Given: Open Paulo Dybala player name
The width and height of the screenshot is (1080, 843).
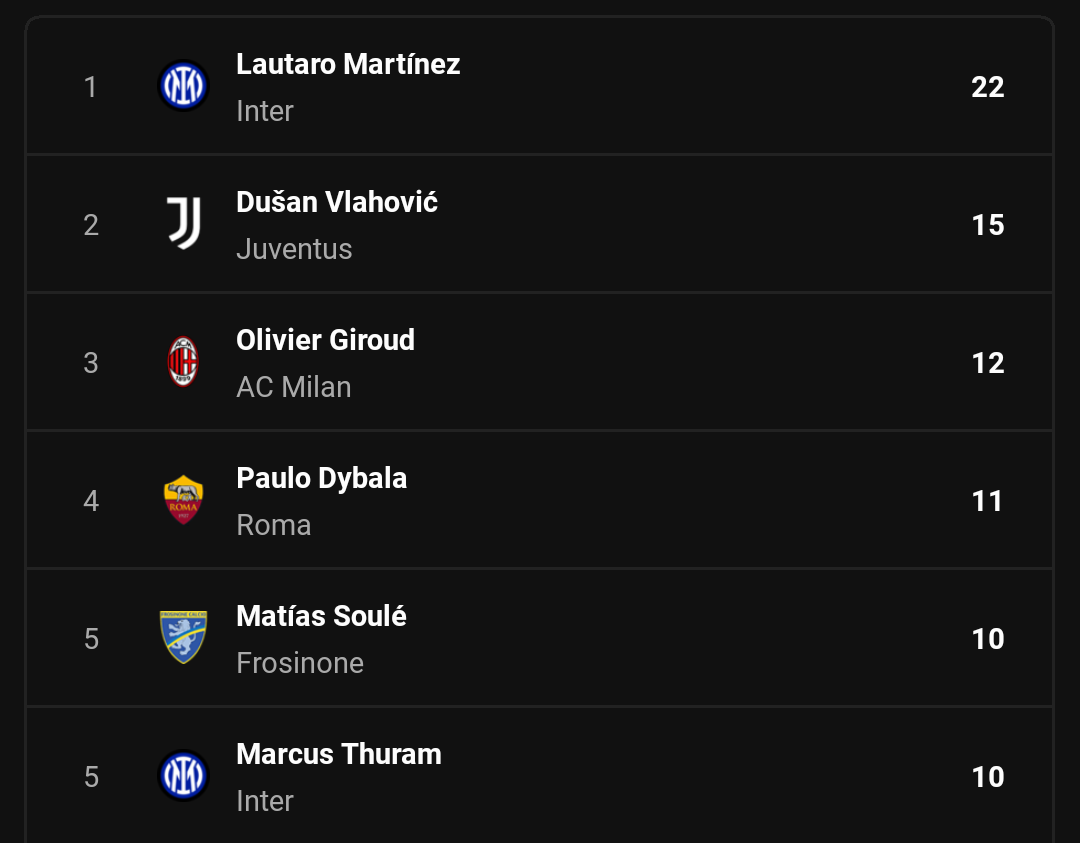Looking at the screenshot, I should (322, 479).
